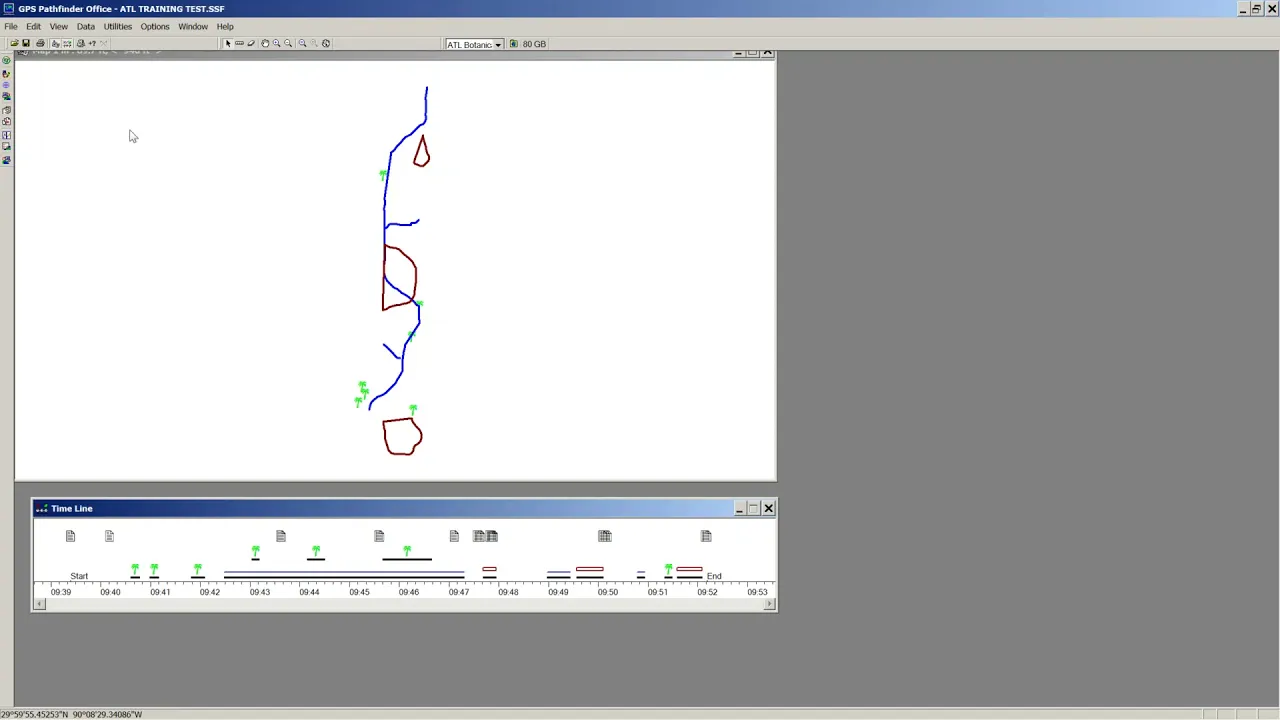Open the Utilities menu
1280x720 pixels.
click(x=118, y=26)
